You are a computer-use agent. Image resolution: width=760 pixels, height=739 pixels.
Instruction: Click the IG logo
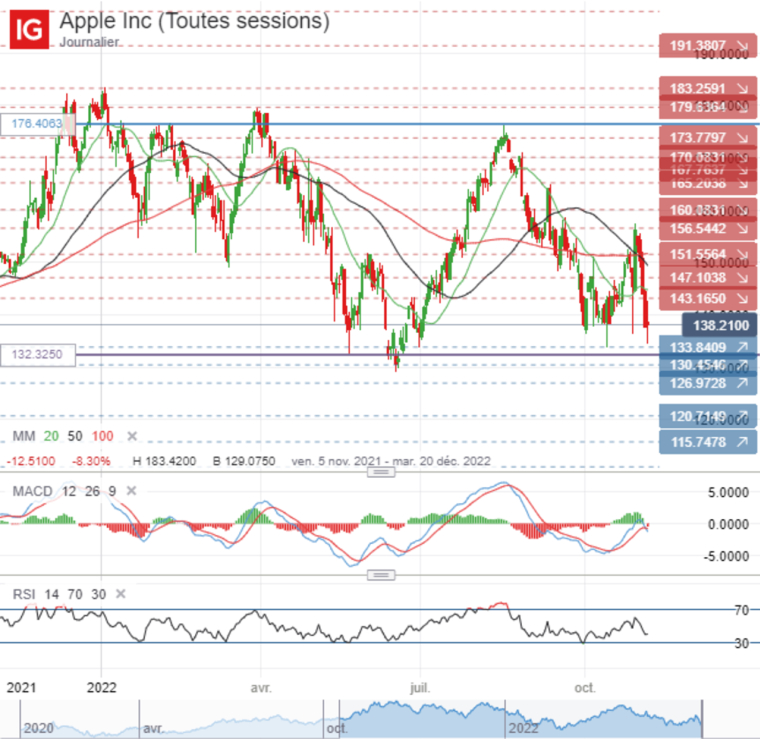[x=29, y=30]
